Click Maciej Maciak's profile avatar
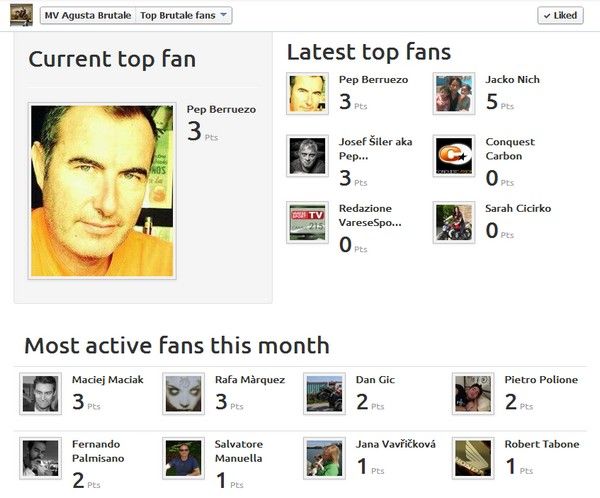 click(x=41, y=394)
